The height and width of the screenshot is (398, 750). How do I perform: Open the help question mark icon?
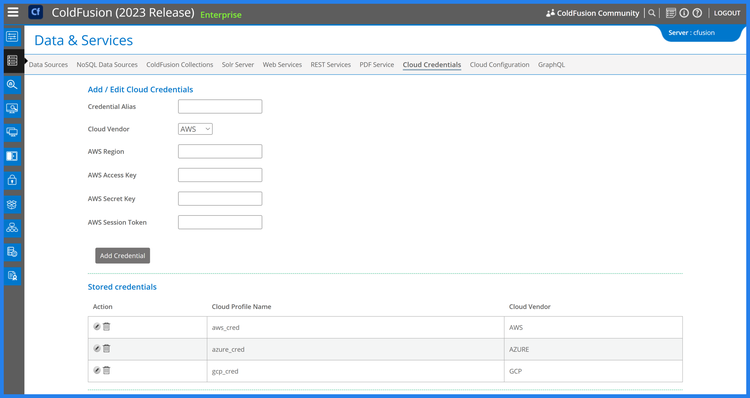[697, 13]
